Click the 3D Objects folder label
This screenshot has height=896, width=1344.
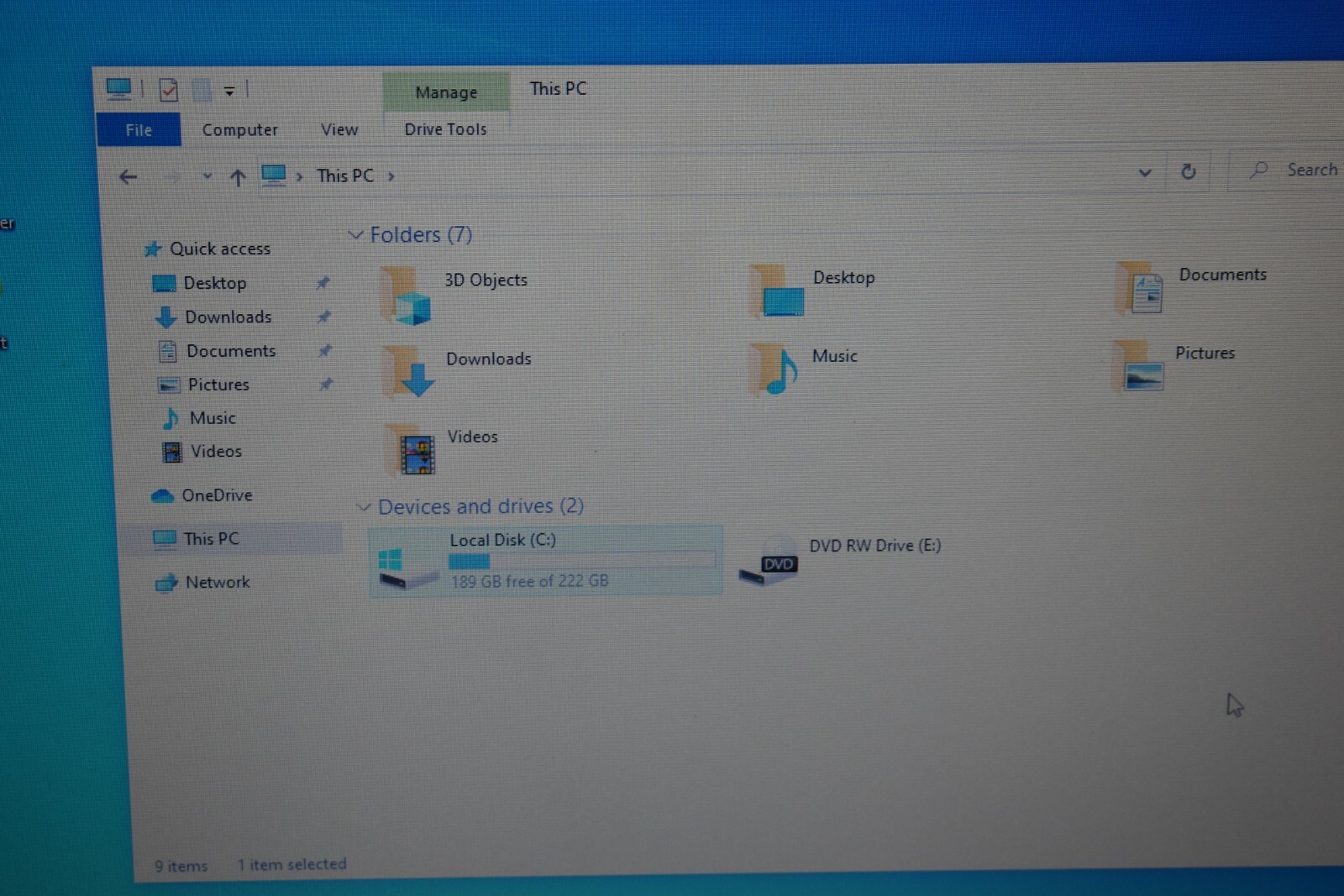pyautogui.click(x=486, y=280)
